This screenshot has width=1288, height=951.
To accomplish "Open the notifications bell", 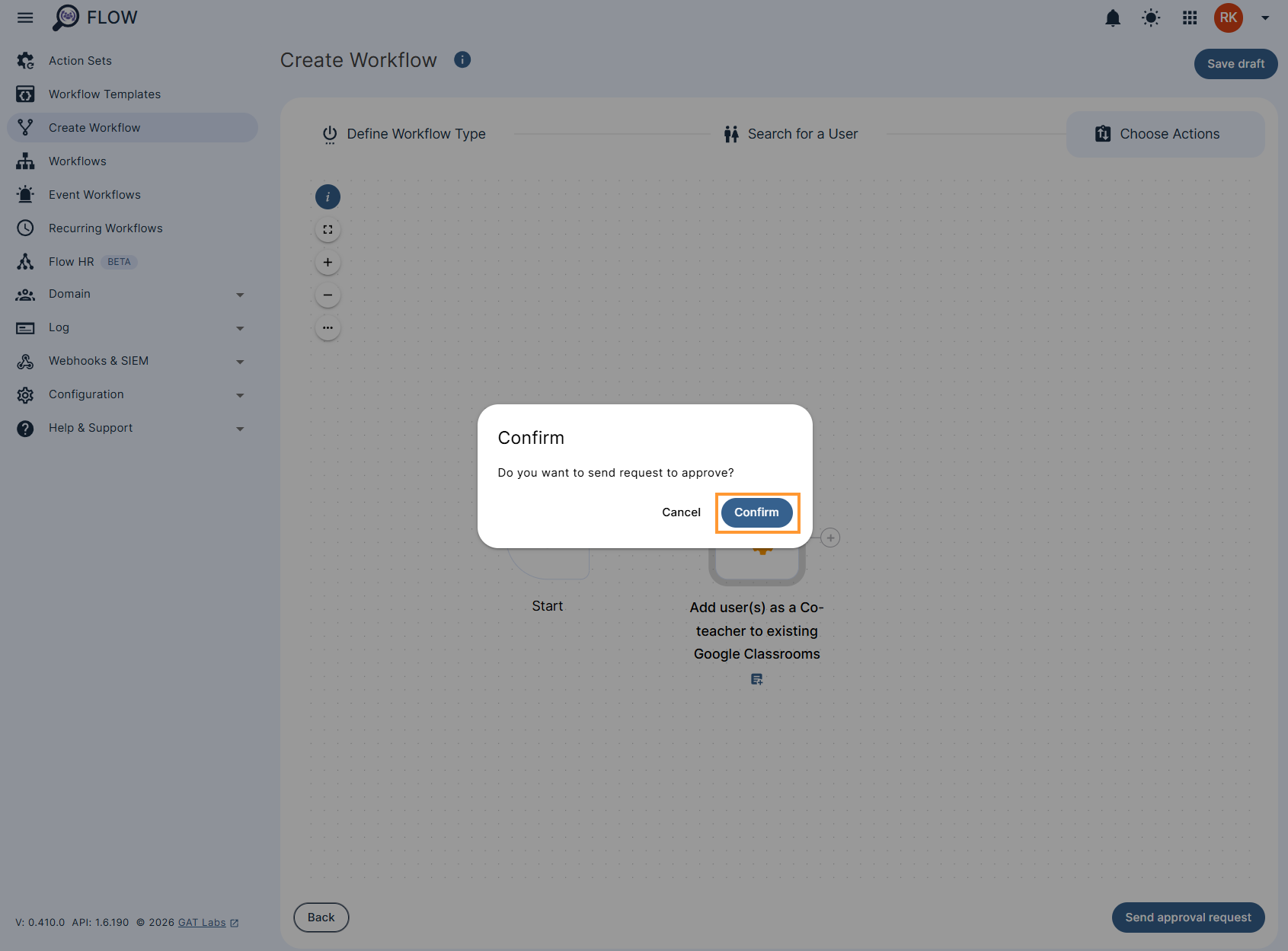I will click(x=1113, y=18).
